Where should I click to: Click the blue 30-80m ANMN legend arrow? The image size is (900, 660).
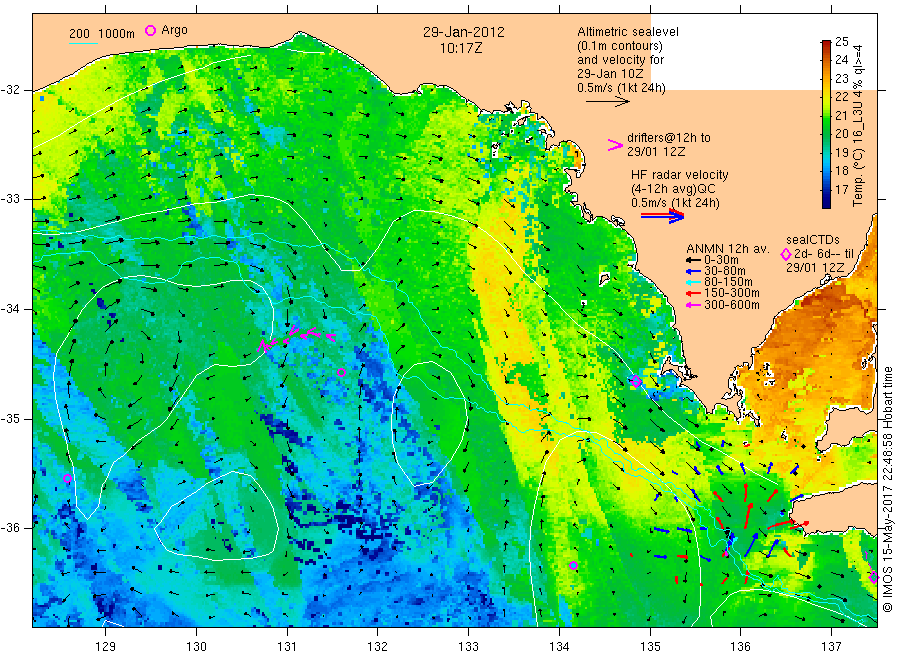point(693,271)
